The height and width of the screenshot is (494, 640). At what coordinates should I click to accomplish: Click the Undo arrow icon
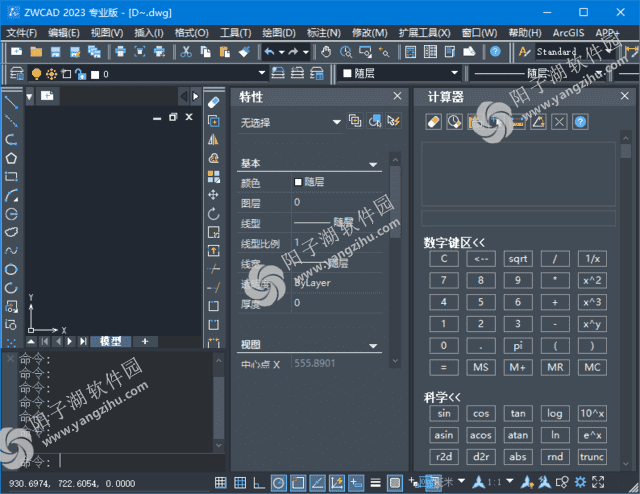(269, 52)
